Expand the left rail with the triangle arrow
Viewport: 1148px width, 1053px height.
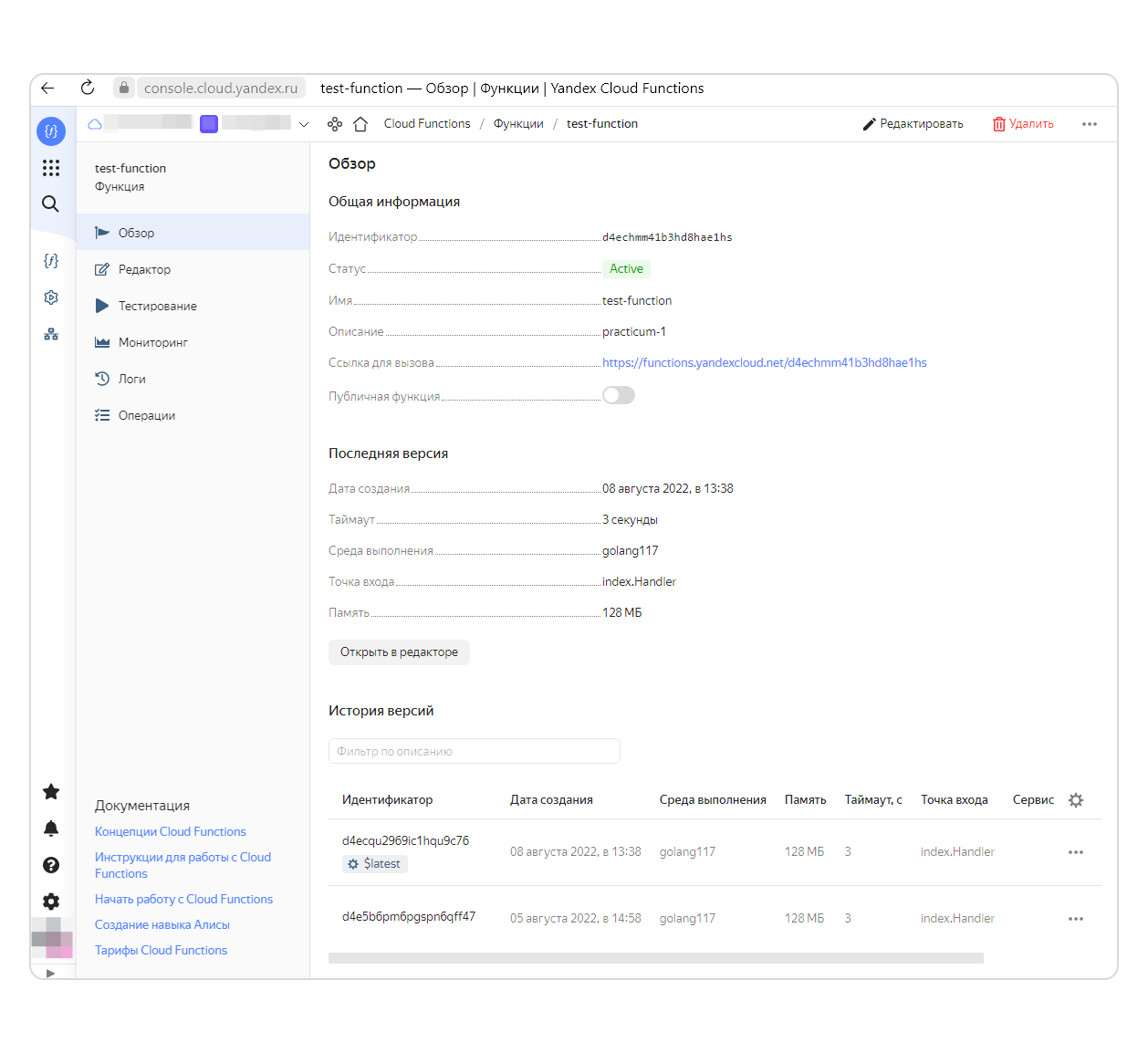[x=50, y=973]
